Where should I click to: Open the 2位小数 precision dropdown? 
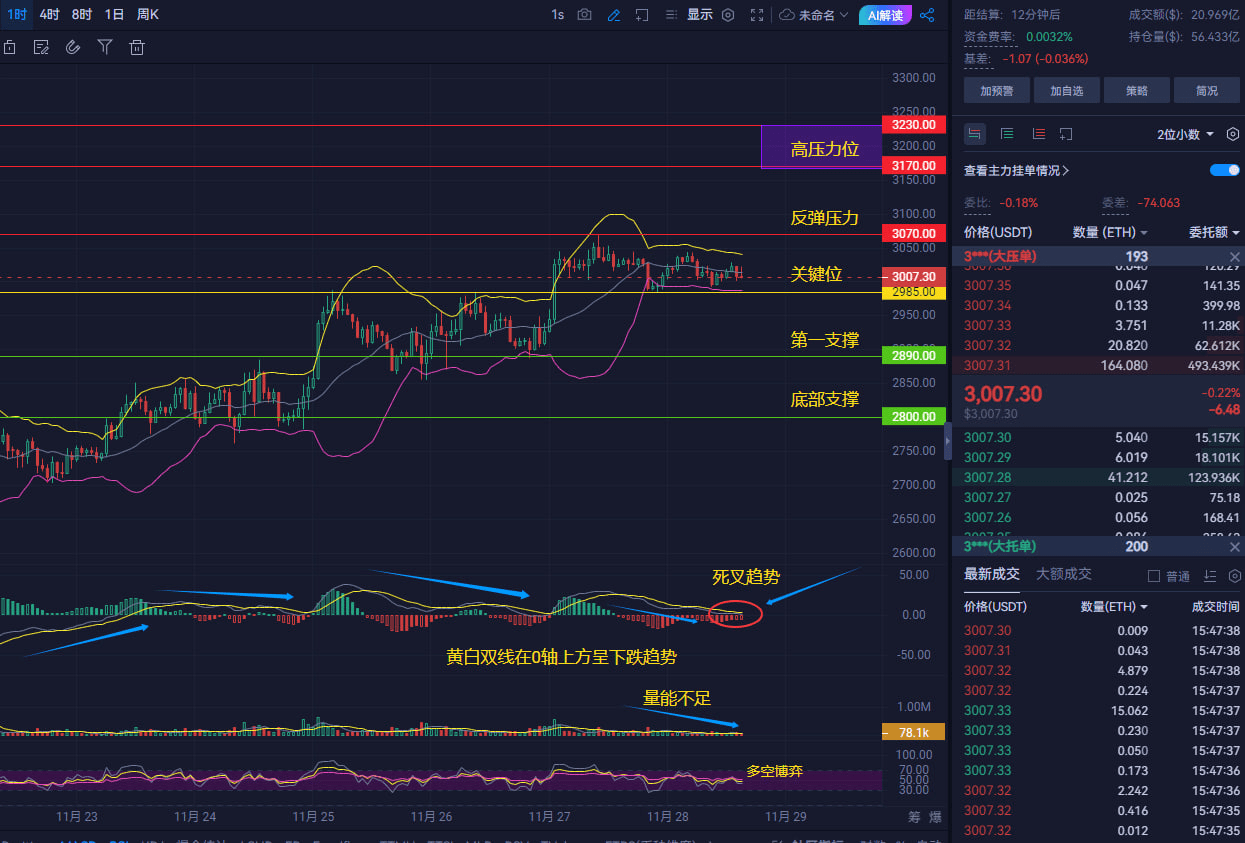coord(1185,134)
